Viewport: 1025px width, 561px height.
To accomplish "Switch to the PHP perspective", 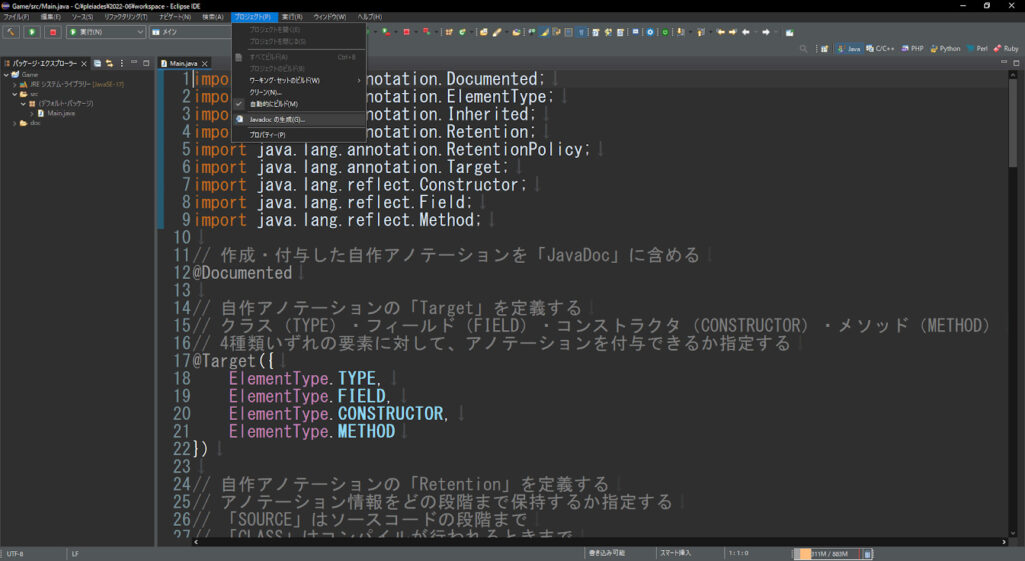I will 913,48.
